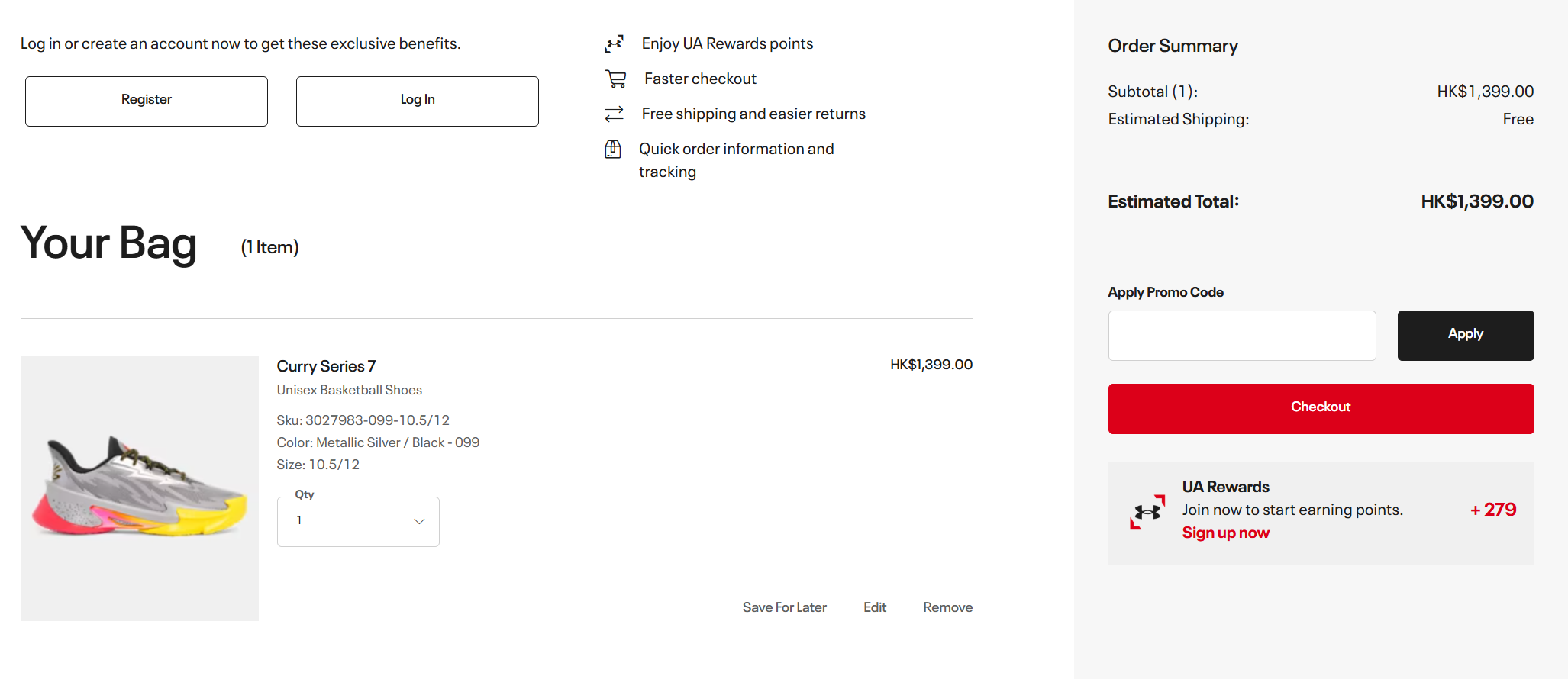Screen dimensions: 1568x679
Task: Focus the promo code input field
Action: (x=1241, y=336)
